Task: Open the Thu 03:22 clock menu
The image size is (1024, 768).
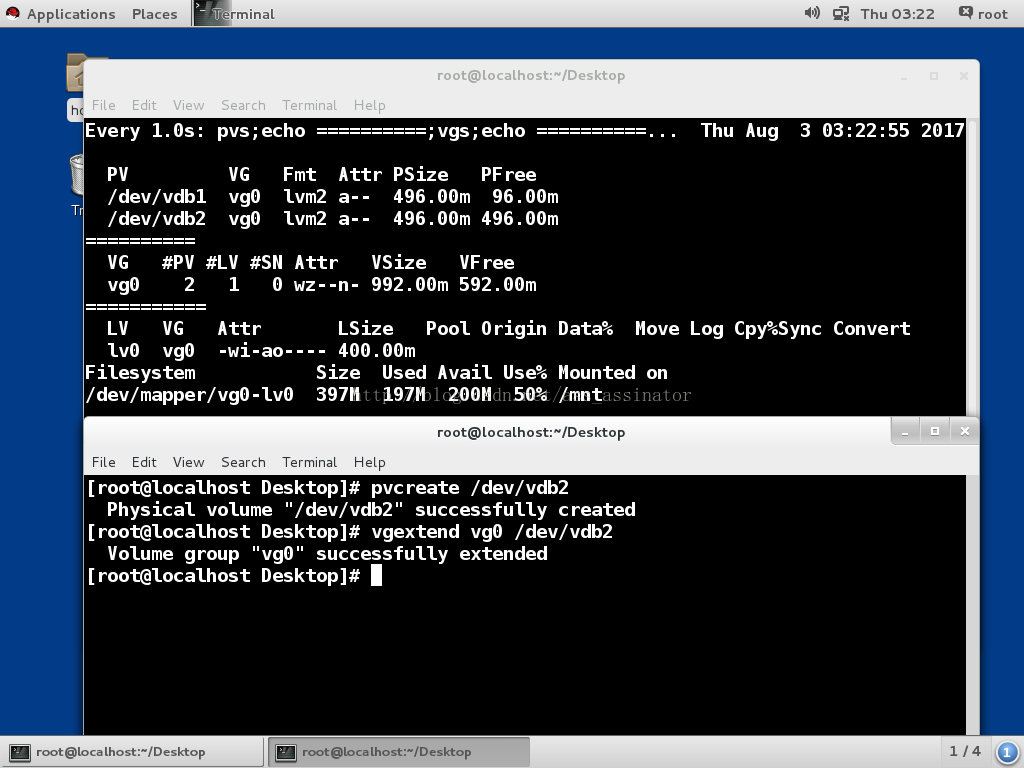Action: point(897,14)
